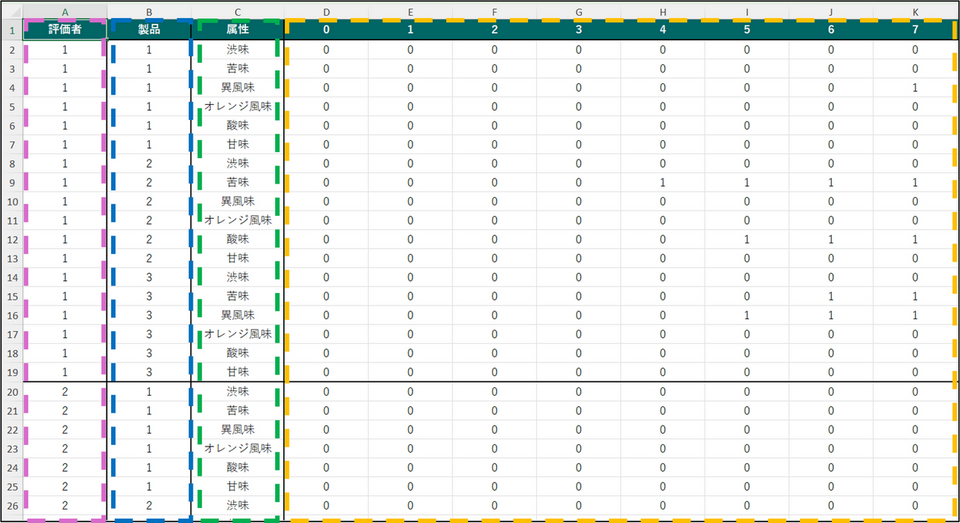Click cell J15 containing 1

831,296
